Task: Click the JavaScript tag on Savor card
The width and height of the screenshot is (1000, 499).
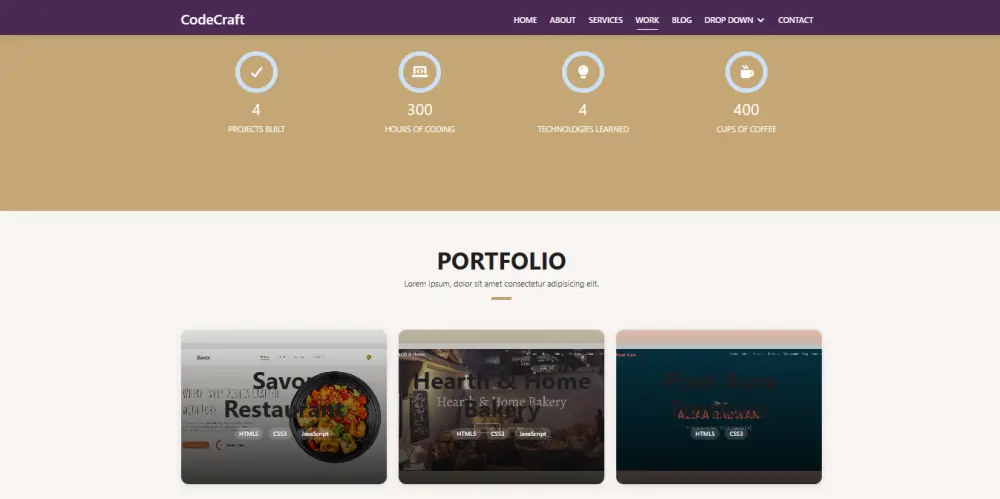Action: [315, 434]
